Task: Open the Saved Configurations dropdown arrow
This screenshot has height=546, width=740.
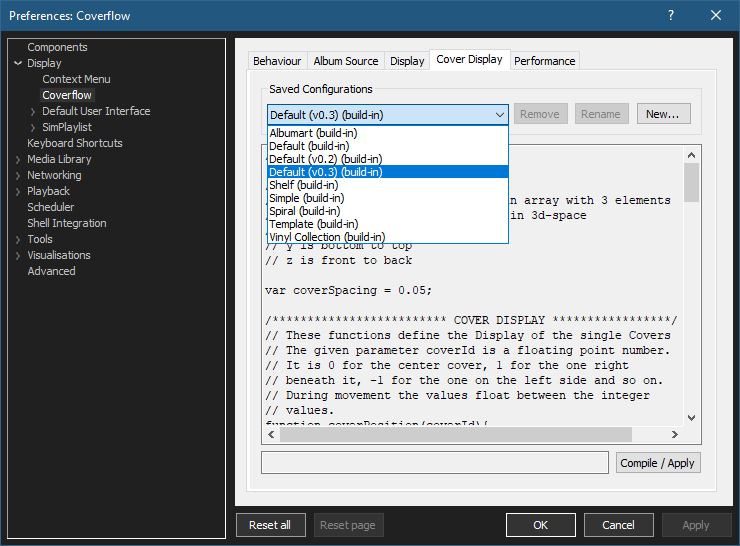Action: click(500, 114)
